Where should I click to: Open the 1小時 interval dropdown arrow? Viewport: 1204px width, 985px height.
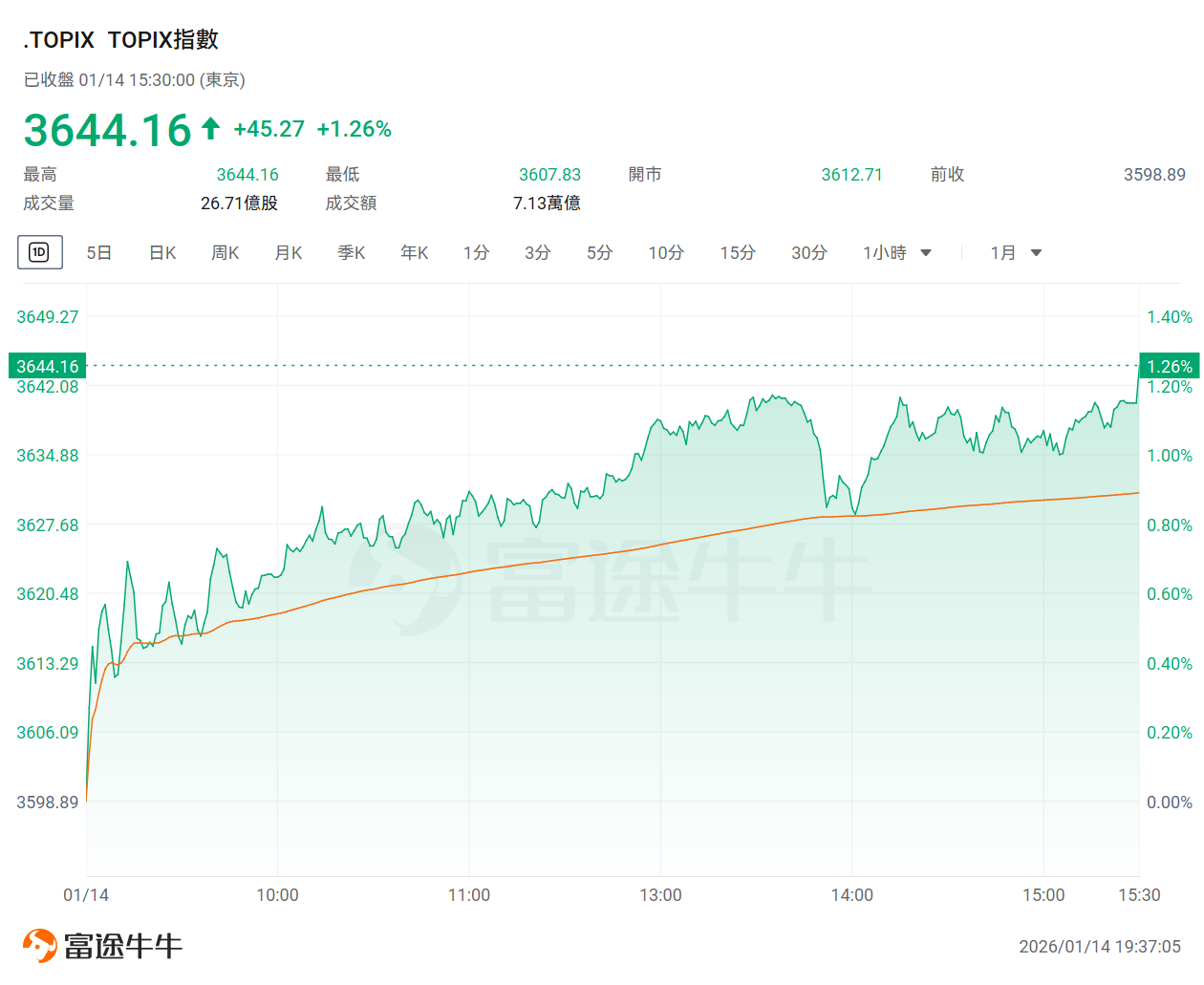925,253
